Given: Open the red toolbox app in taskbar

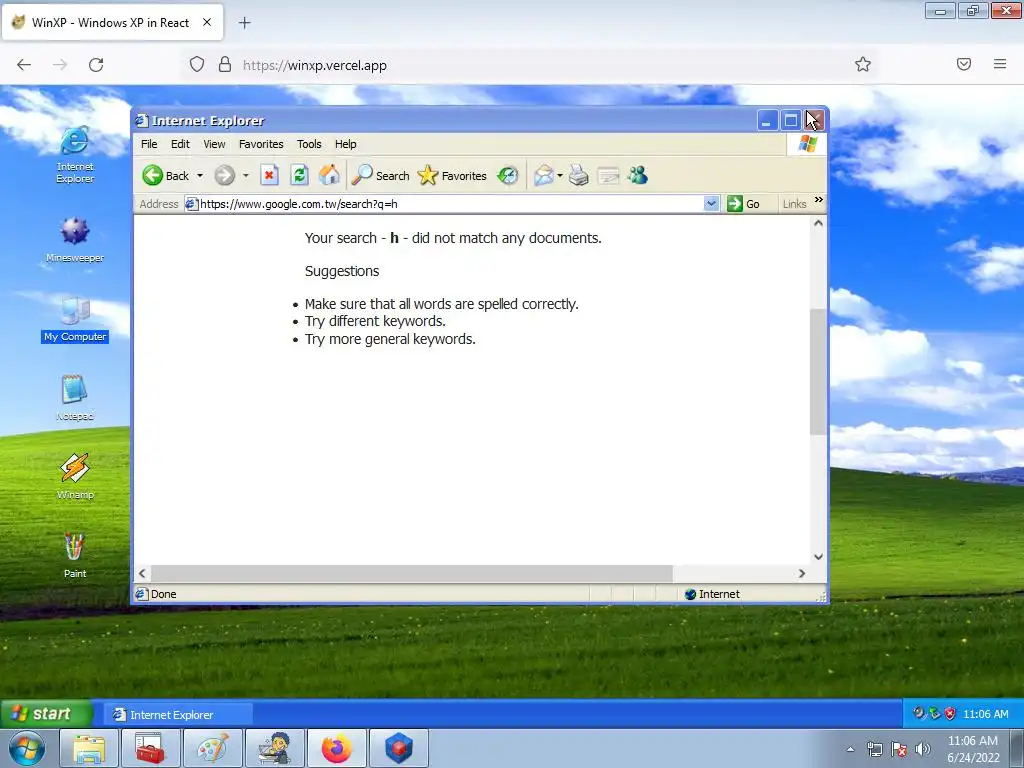Looking at the screenshot, I should pyautogui.click(x=150, y=748).
